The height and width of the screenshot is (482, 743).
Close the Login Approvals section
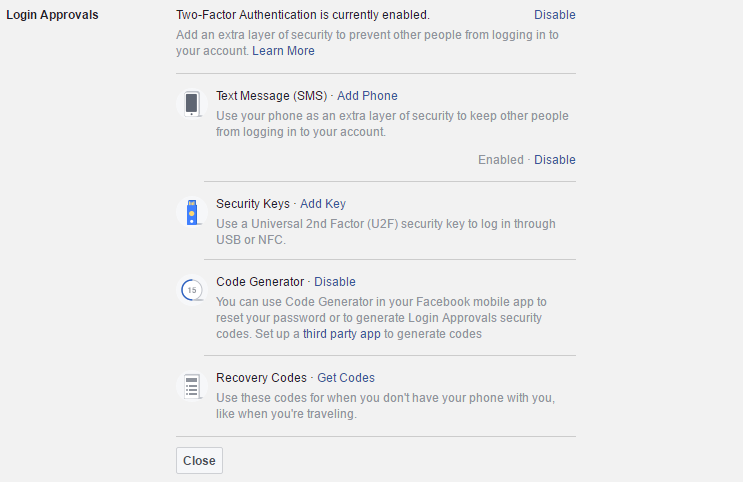(199, 461)
